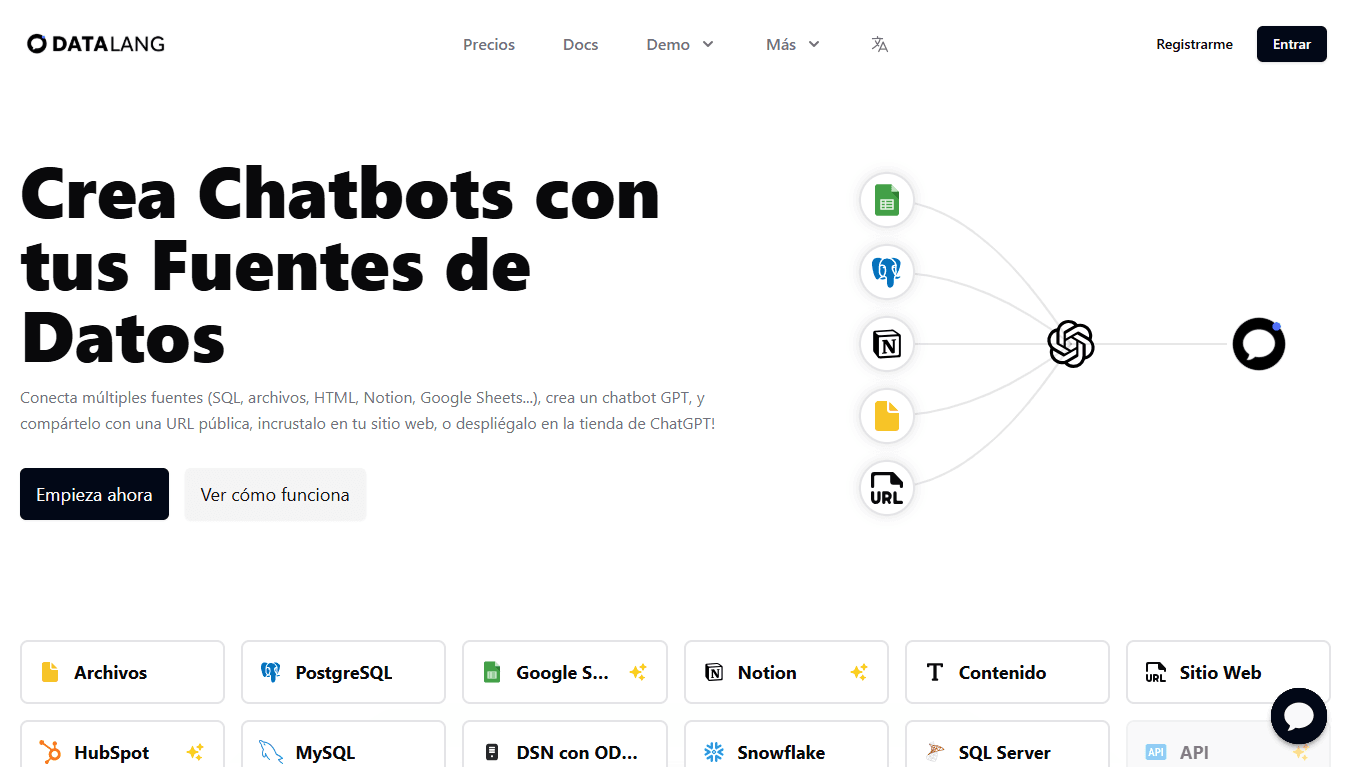Viewport: 1350px width, 767px height.
Task: Click the Google Sheets icon in diagram
Action: point(886,200)
